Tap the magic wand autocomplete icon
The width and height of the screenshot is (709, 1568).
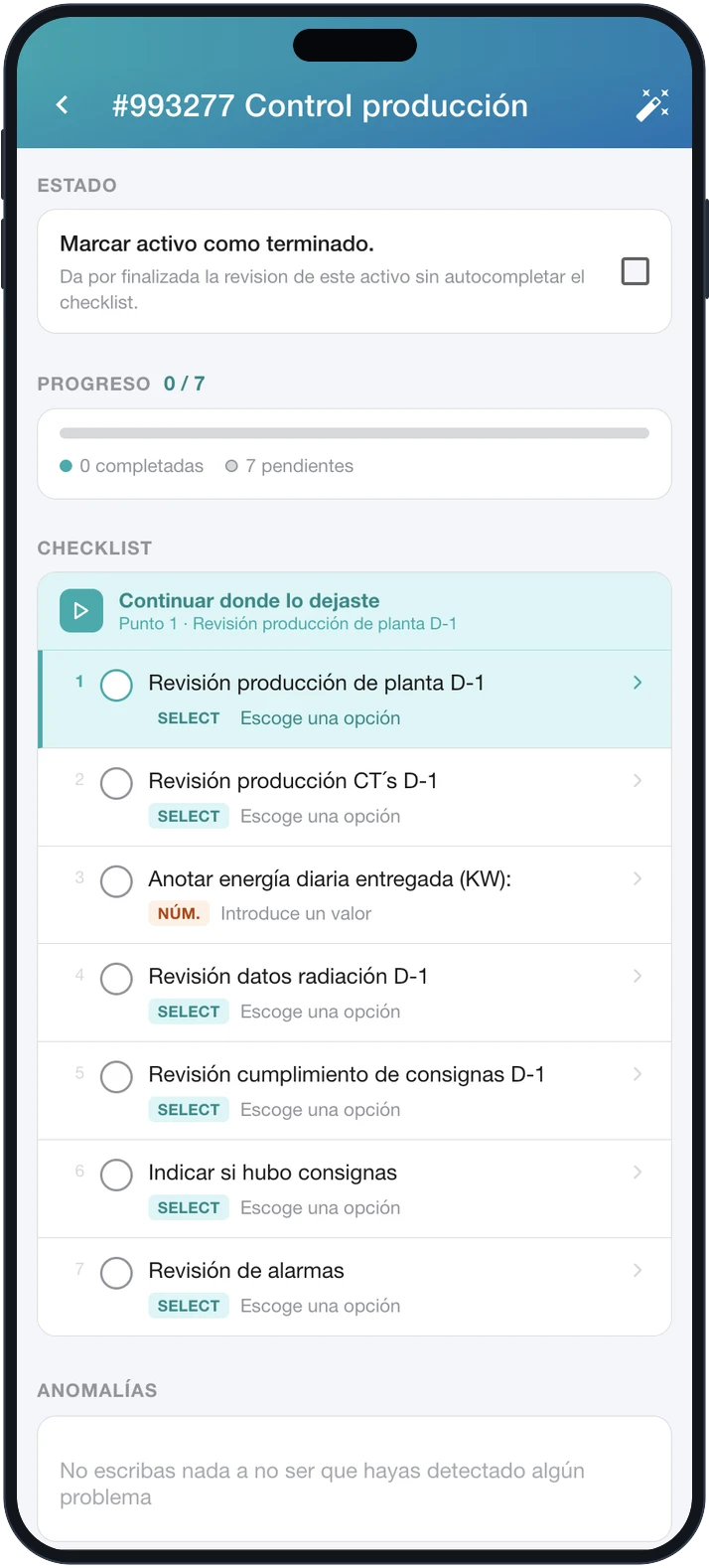pos(652,104)
